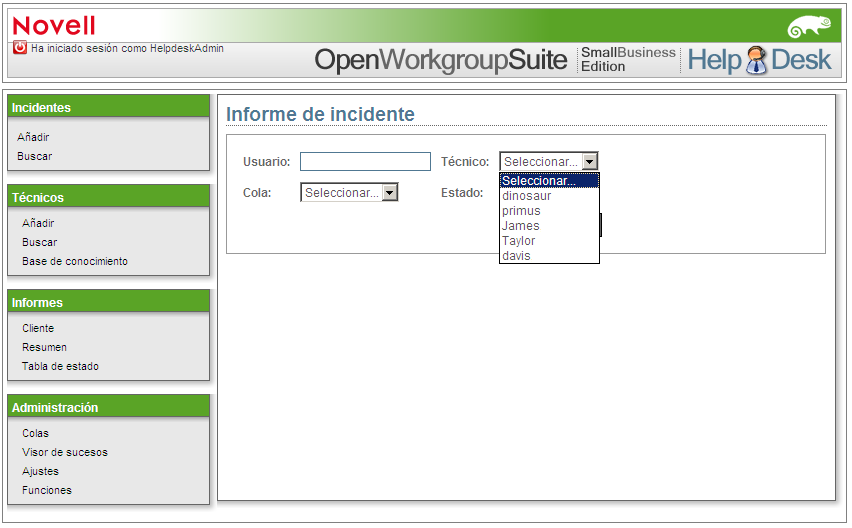
Task: Choose primus from the technician list
Action: (549, 211)
